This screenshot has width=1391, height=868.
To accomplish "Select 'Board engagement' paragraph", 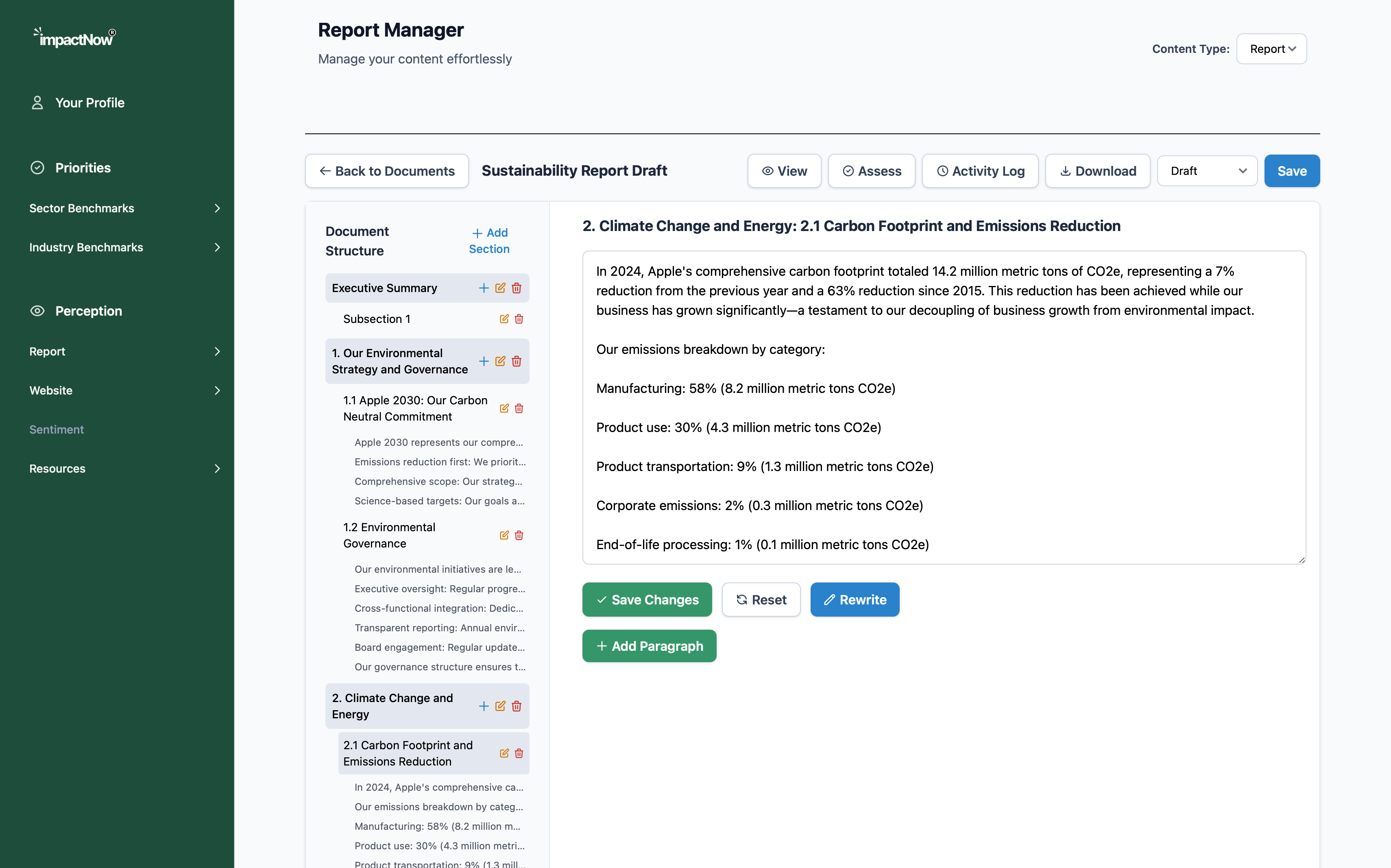I will click(x=440, y=648).
